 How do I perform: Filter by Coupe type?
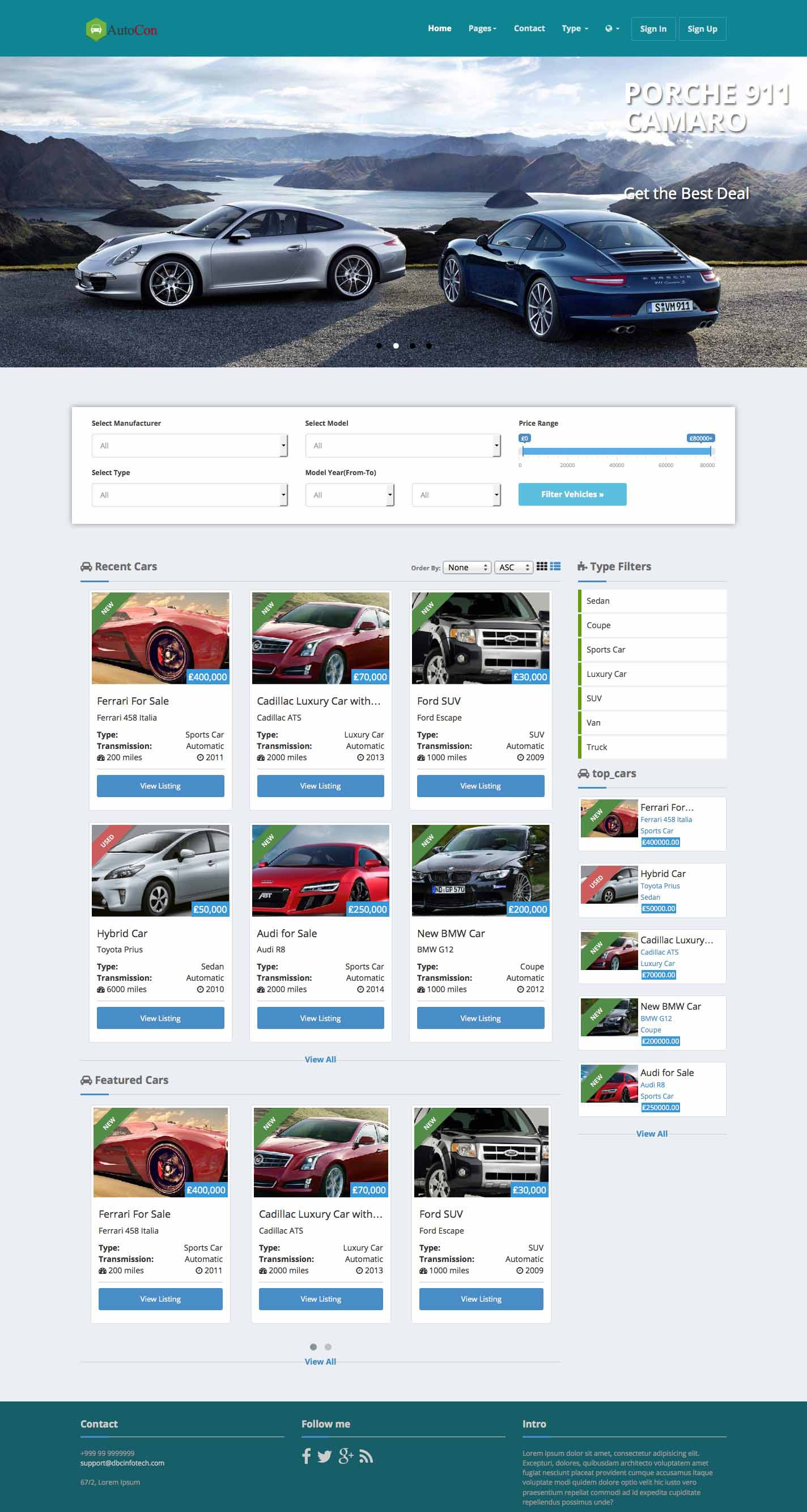652,625
